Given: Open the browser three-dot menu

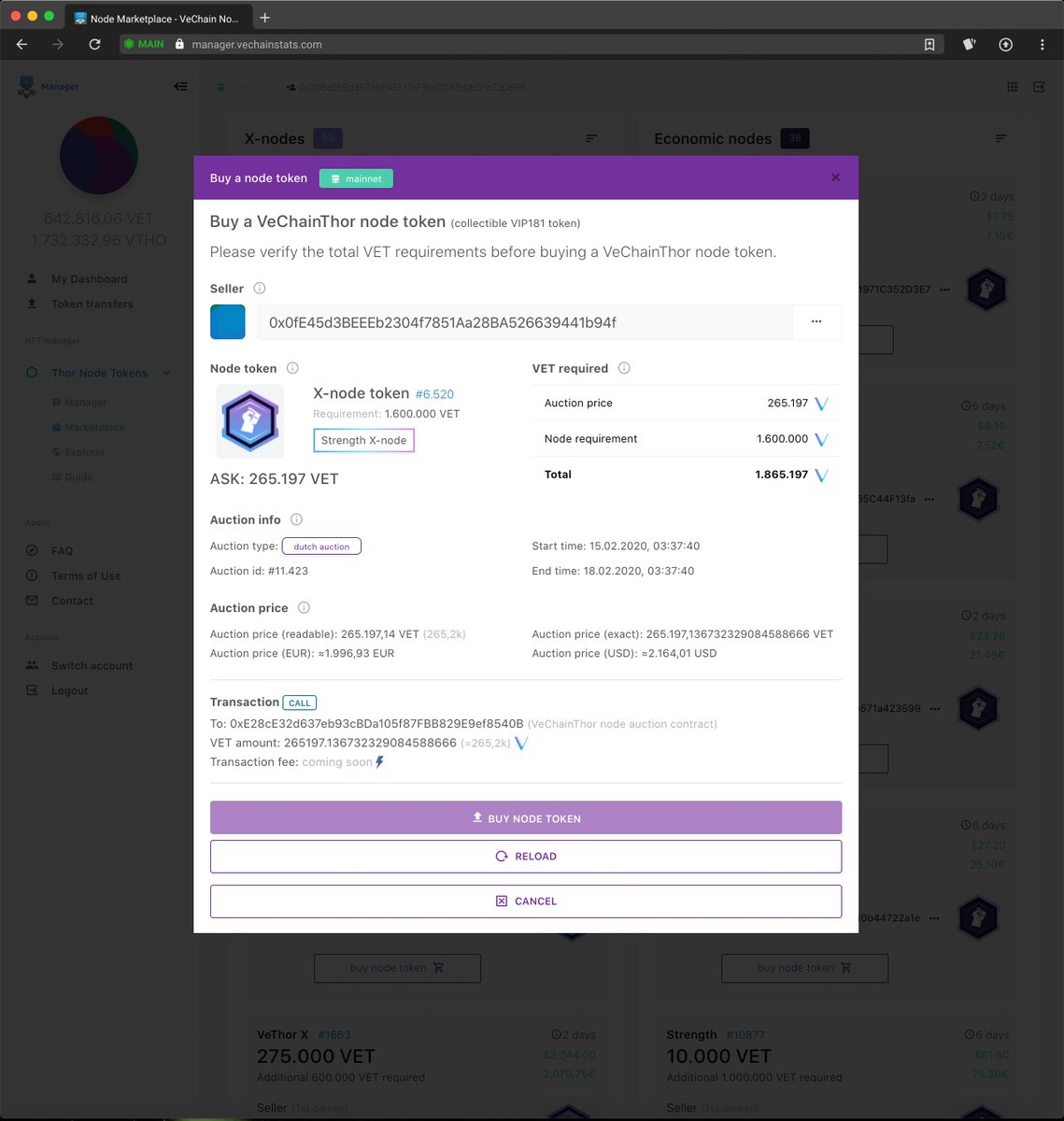Looking at the screenshot, I should pyautogui.click(x=1042, y=44).
